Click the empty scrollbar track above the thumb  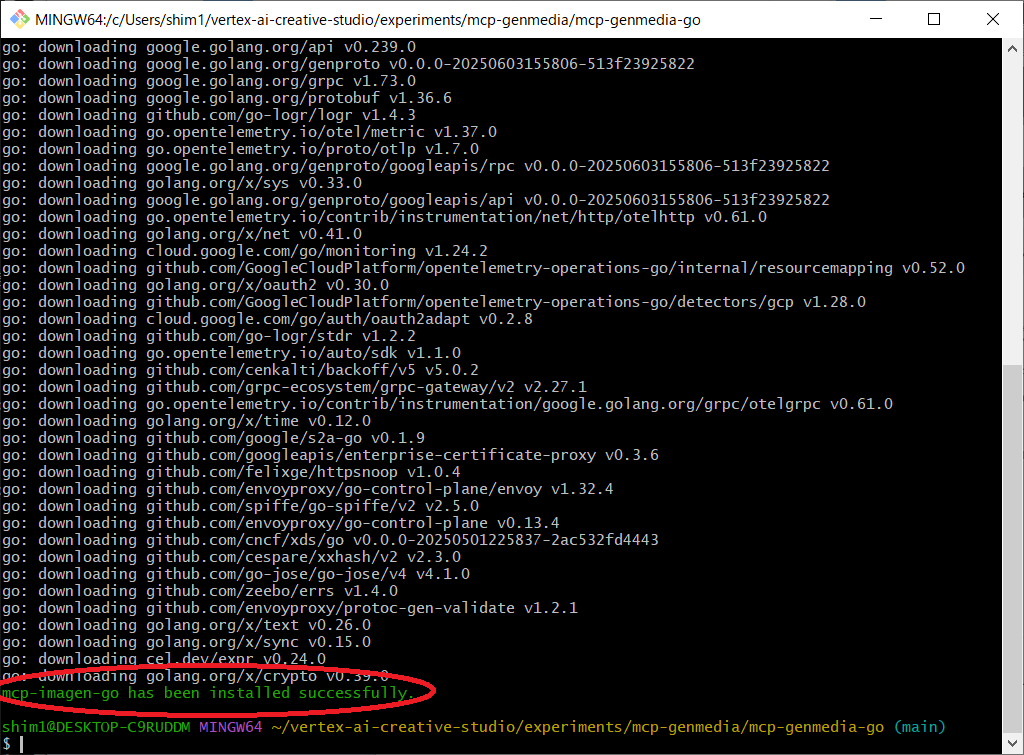click(1013, 200)
